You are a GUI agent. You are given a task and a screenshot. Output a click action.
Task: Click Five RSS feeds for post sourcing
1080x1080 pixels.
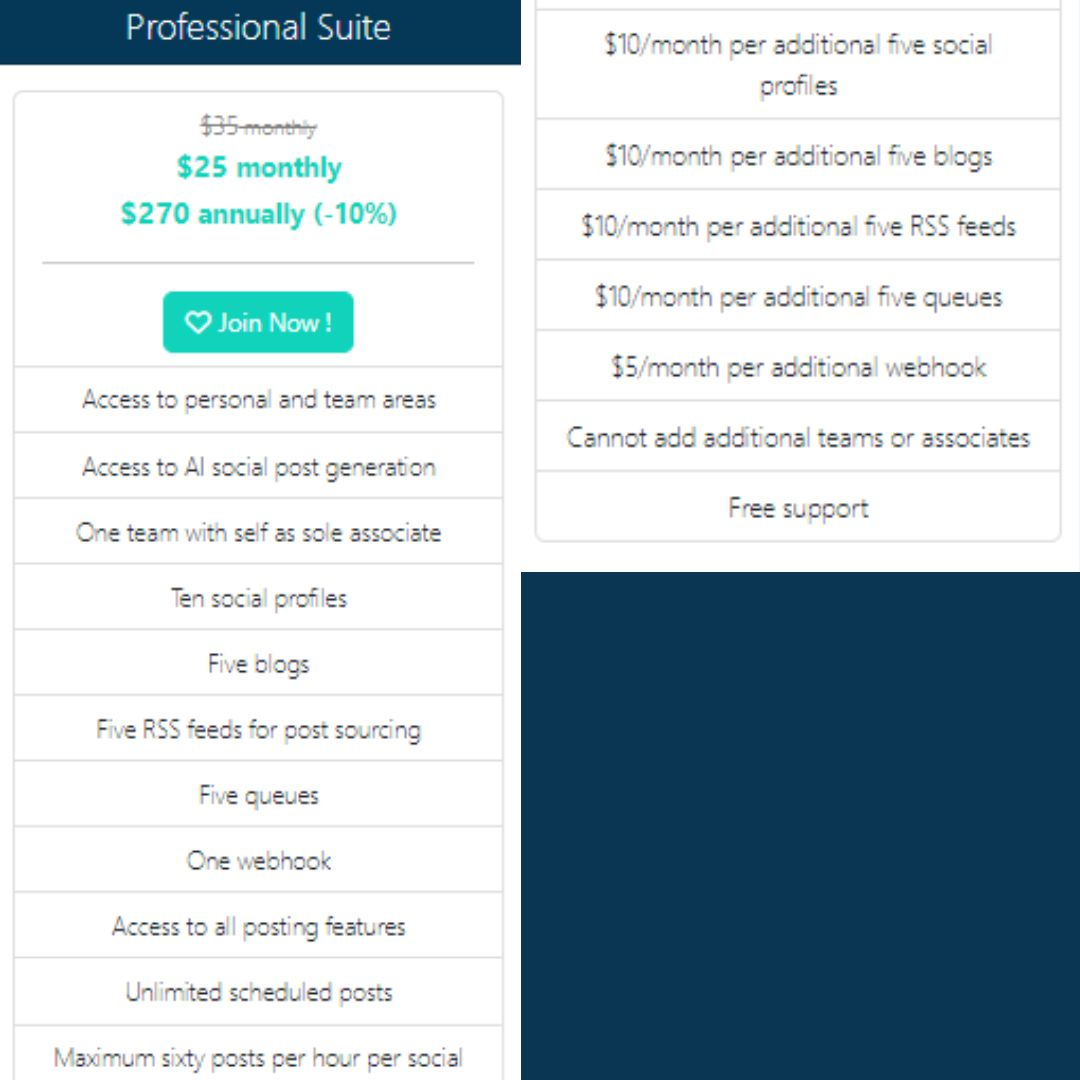pos(258,729)
